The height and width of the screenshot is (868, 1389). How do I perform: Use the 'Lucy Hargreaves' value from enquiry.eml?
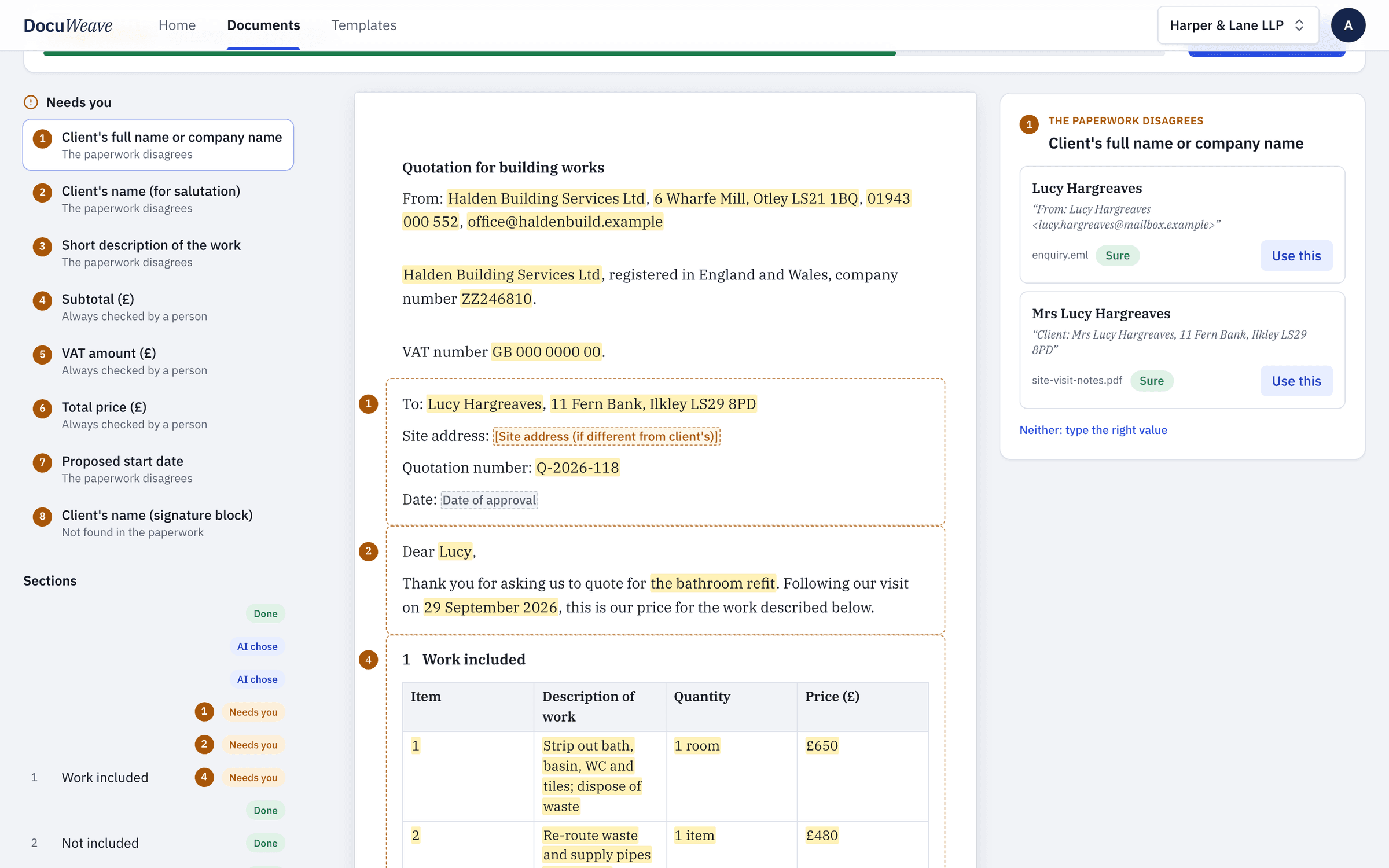(x=1296, y=255)
